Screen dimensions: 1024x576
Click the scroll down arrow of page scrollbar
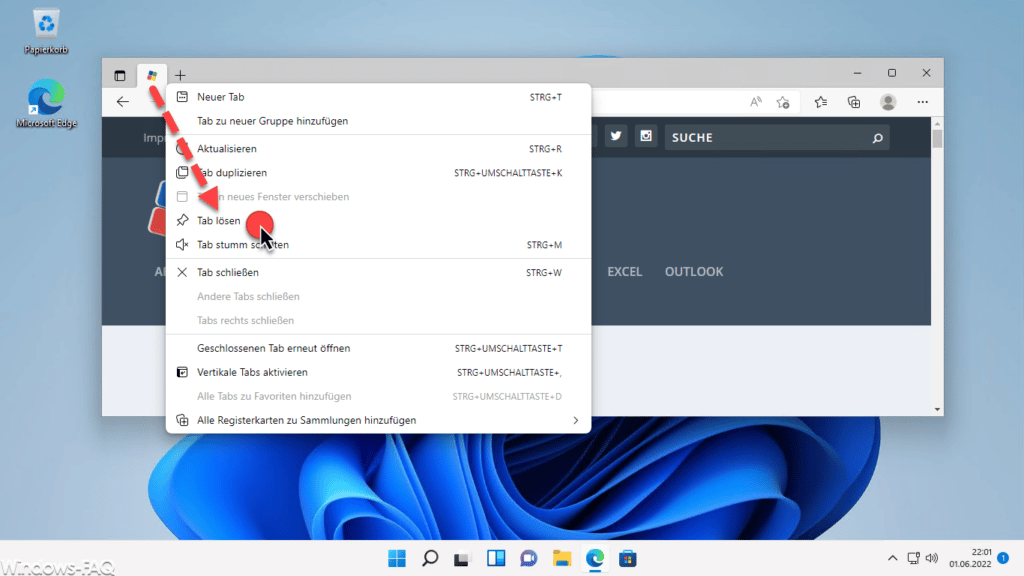[x=937, y=409]
